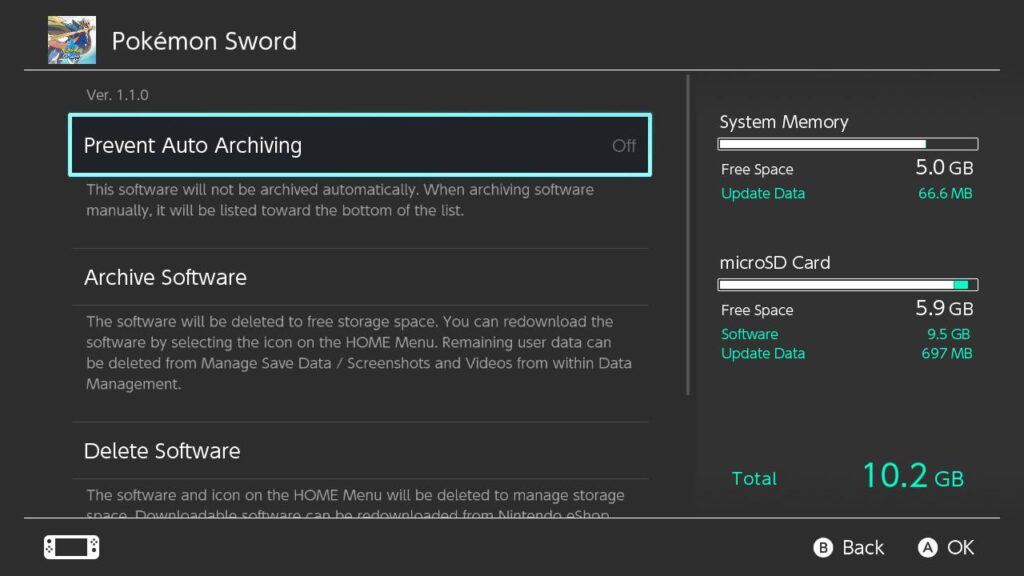Click the microSD Update Data value 697 MB
The width and height of the screenshot is (1024, 576).
947,353
